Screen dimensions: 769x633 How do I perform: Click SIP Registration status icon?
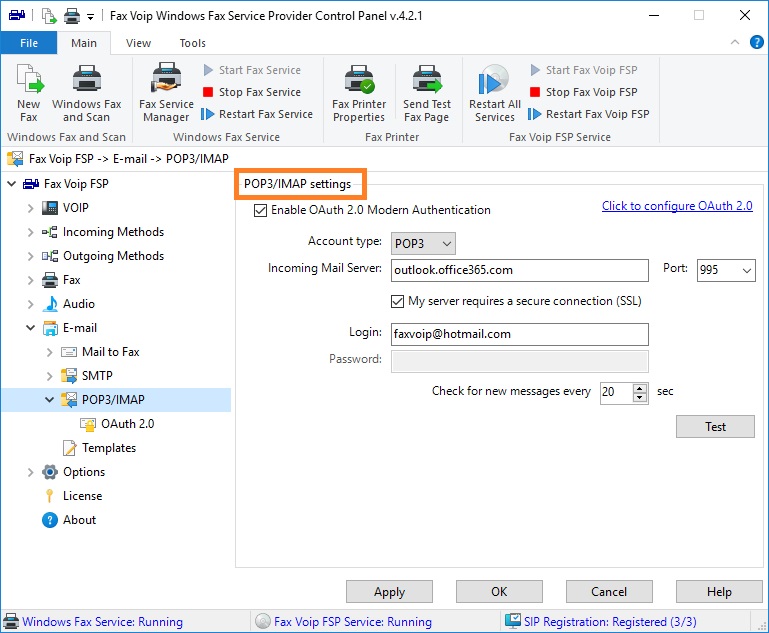coord(513,621)
